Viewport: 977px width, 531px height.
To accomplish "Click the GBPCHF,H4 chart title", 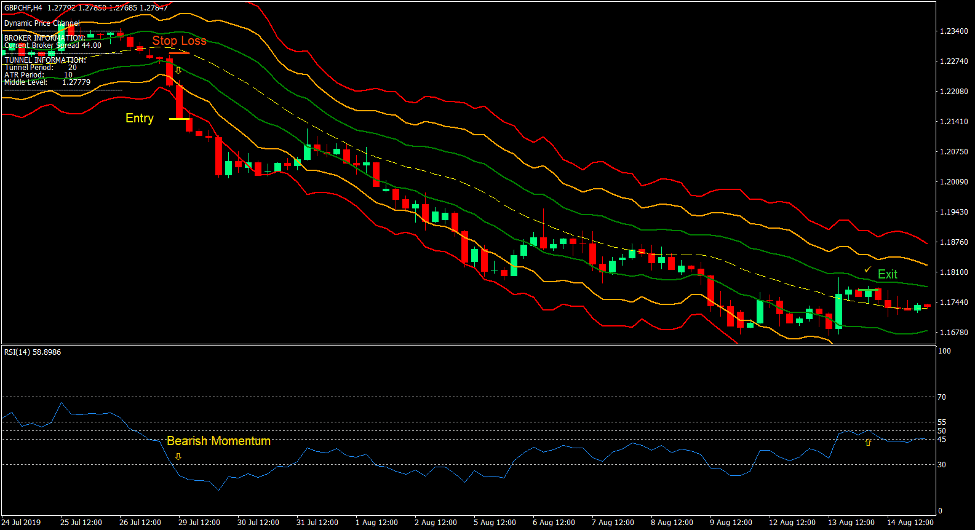I will [x=30, y=7].
